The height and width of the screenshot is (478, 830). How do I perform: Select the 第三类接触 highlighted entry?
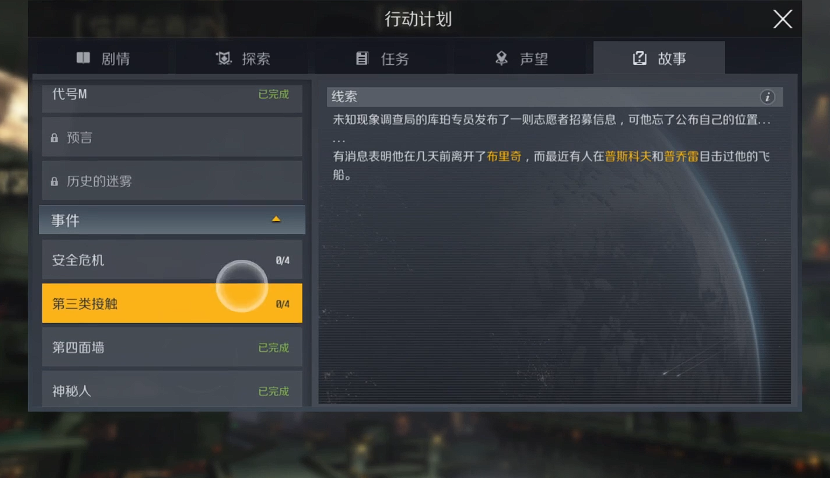pyautogui.click(x=172, y=303)
